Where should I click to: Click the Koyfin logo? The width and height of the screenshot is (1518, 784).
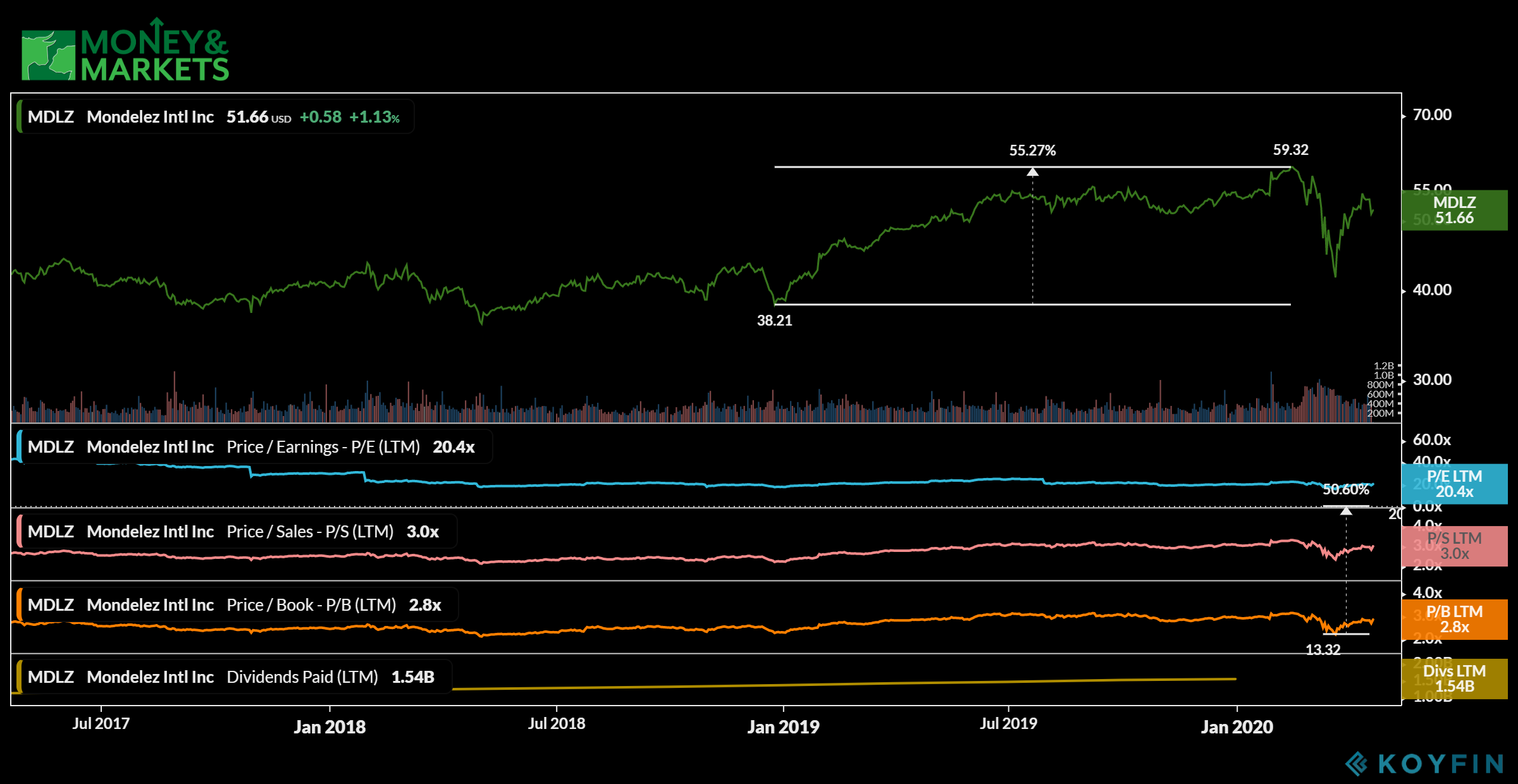coord(1424,763)
